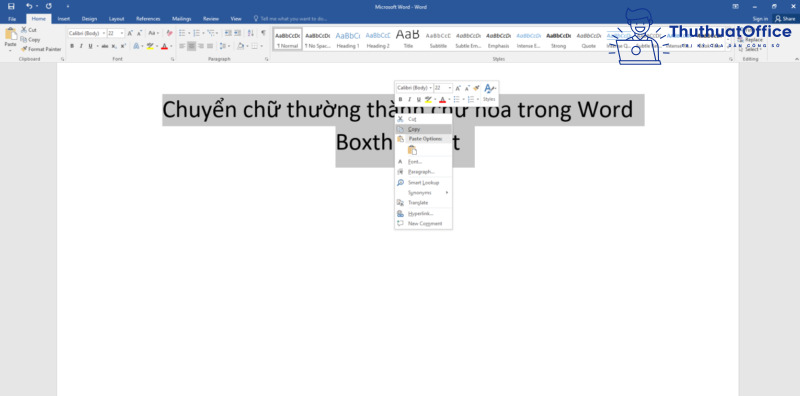Toggle Center alignment
The height and width of the screenshot is (396, 800).
click(191, 46)
